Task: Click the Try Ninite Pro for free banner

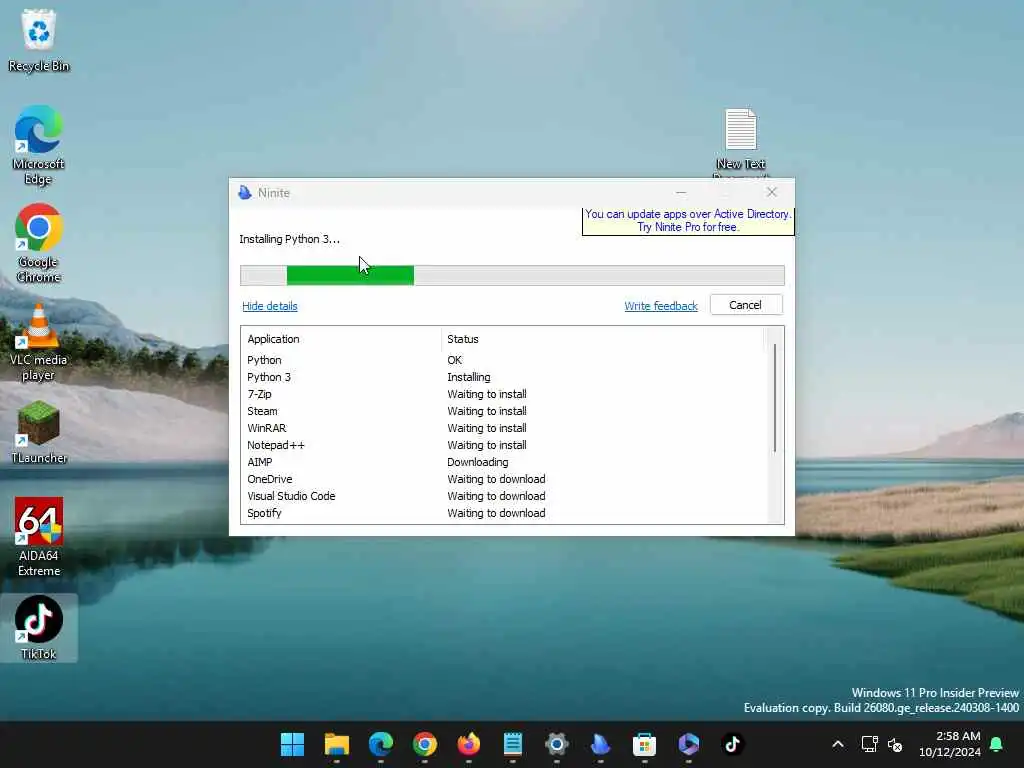Action: 688,221
